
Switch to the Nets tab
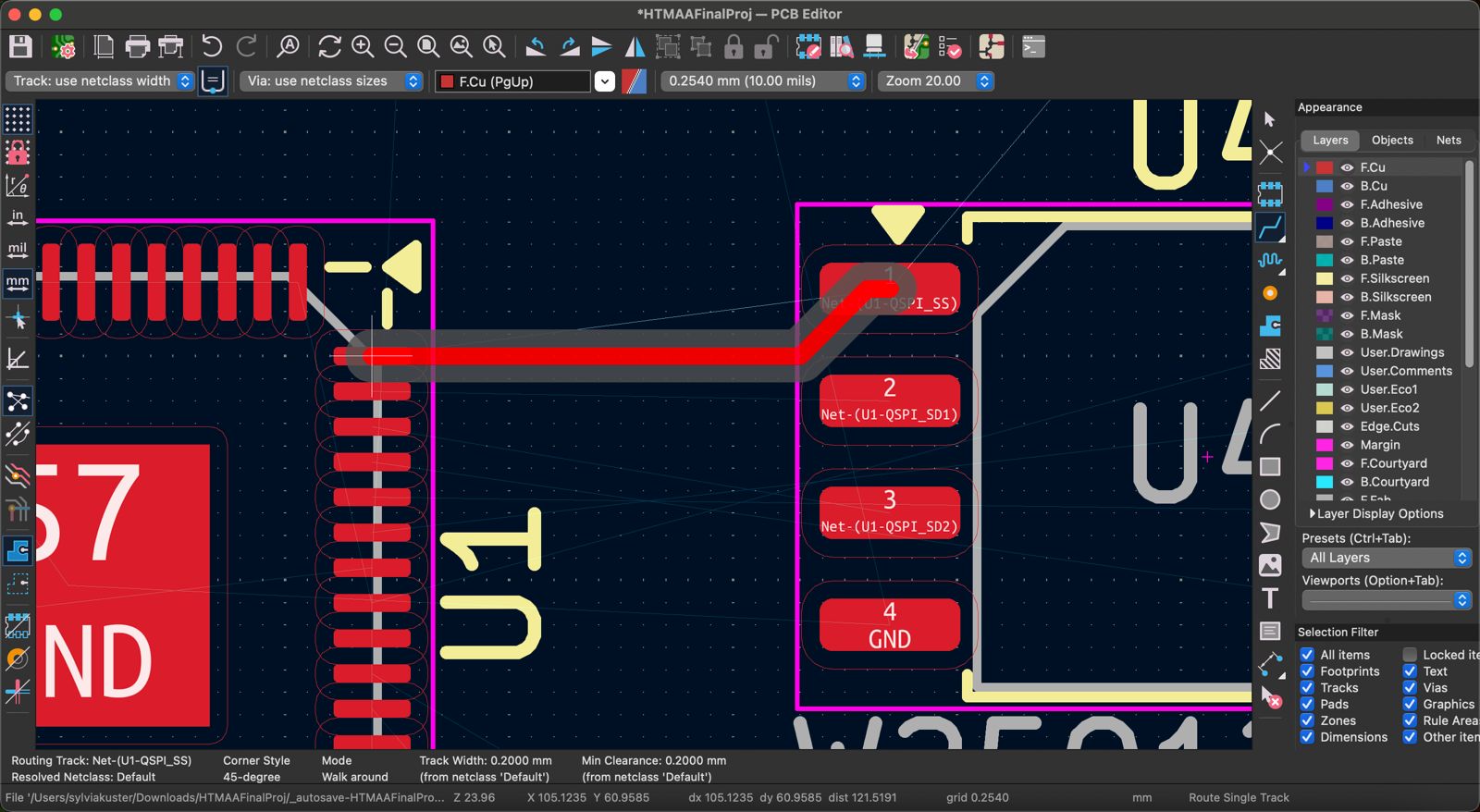(1448, 141)
